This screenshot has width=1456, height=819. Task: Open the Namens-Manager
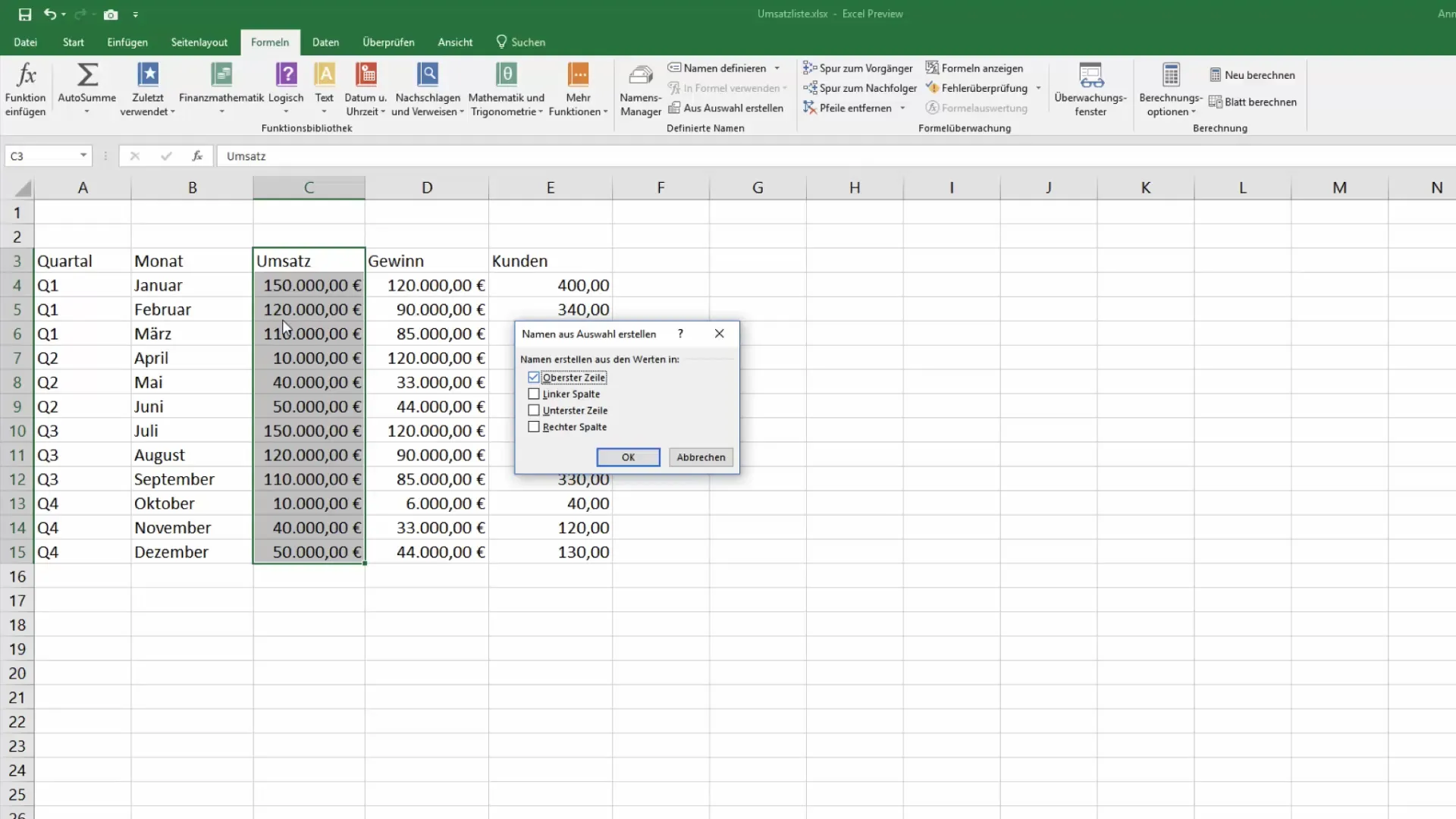pyautogui.click(x=641, y=89)
